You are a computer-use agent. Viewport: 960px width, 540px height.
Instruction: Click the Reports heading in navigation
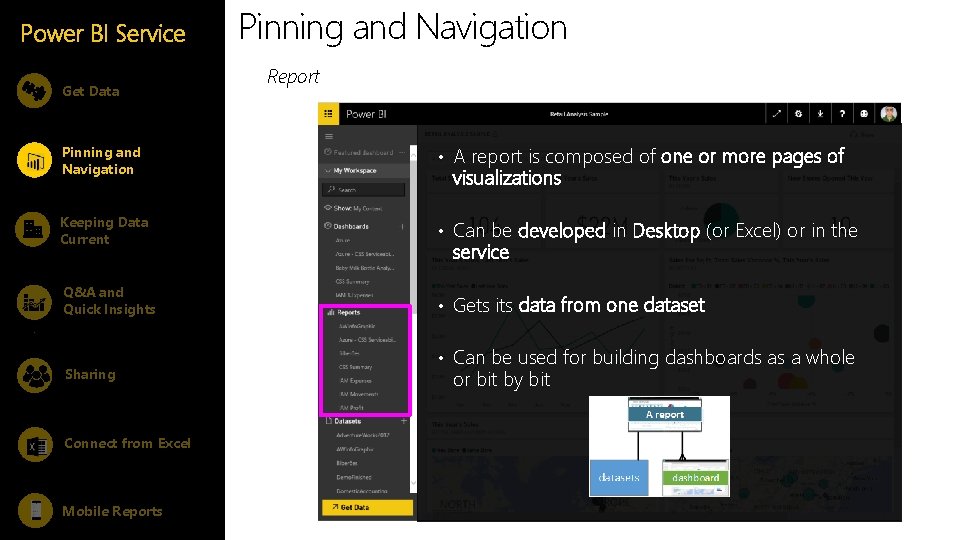(348, 312)
